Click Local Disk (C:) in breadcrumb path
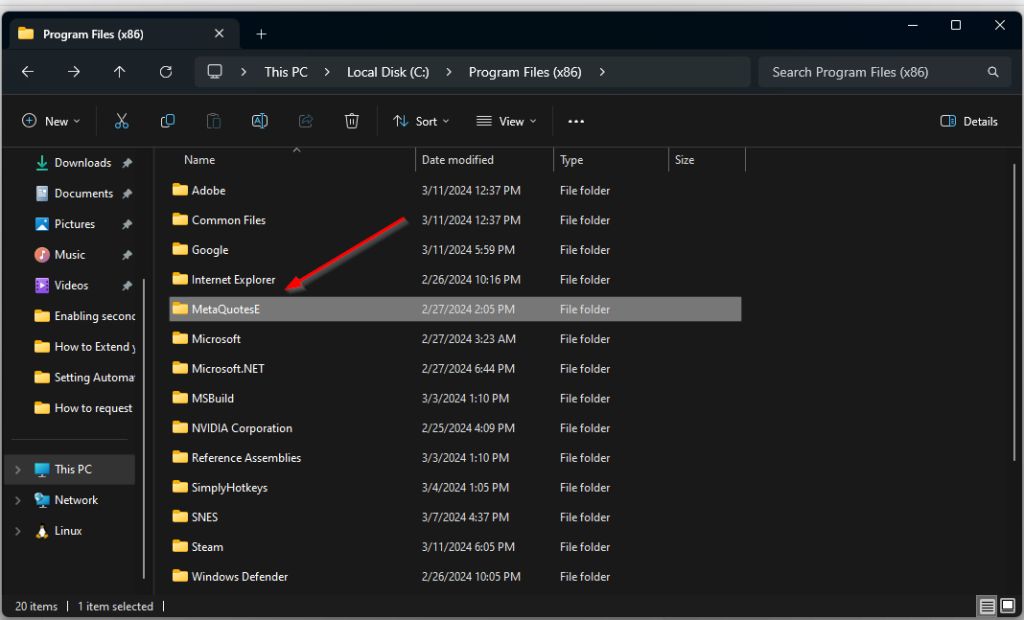This screenshot has width=1024, height=620. [388, 72]
